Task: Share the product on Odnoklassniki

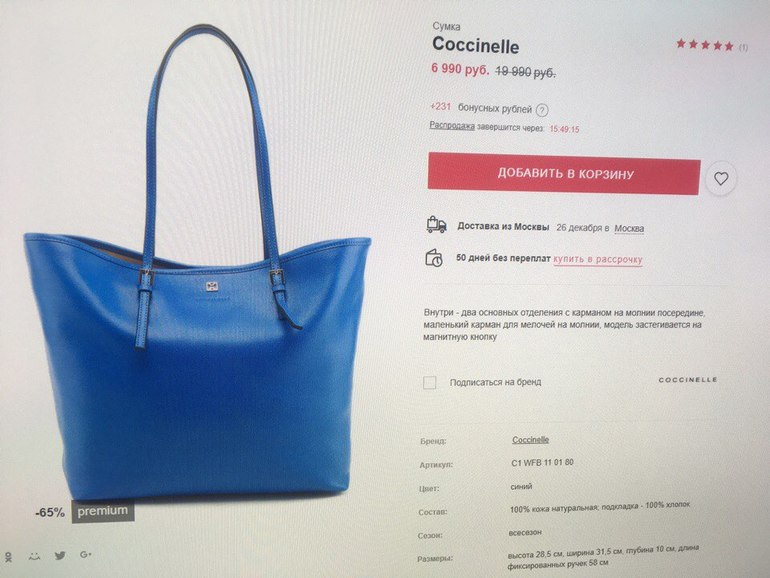Action: pyautogui.click(x=8, y=557)
